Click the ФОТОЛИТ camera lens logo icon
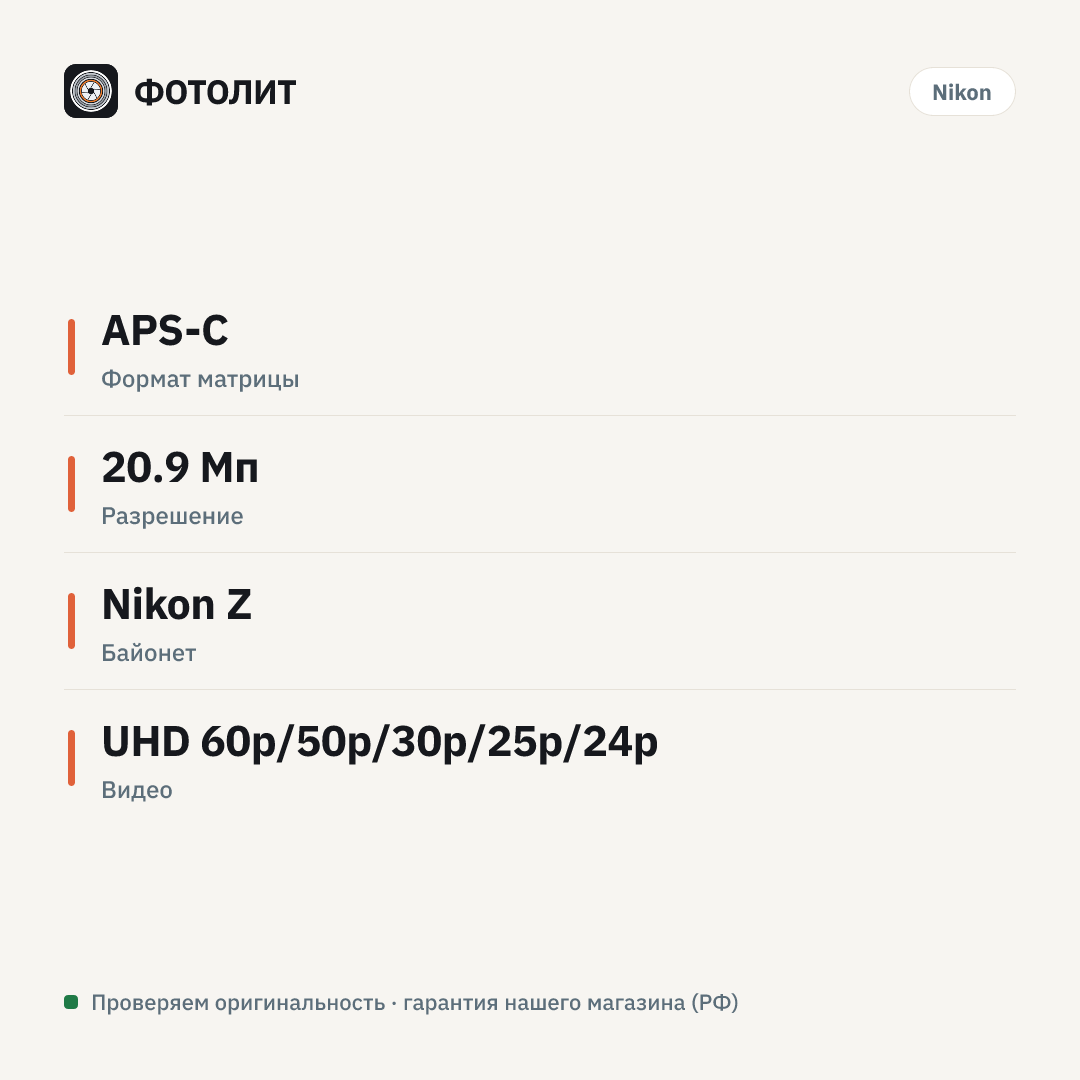 tap(91, 91)
